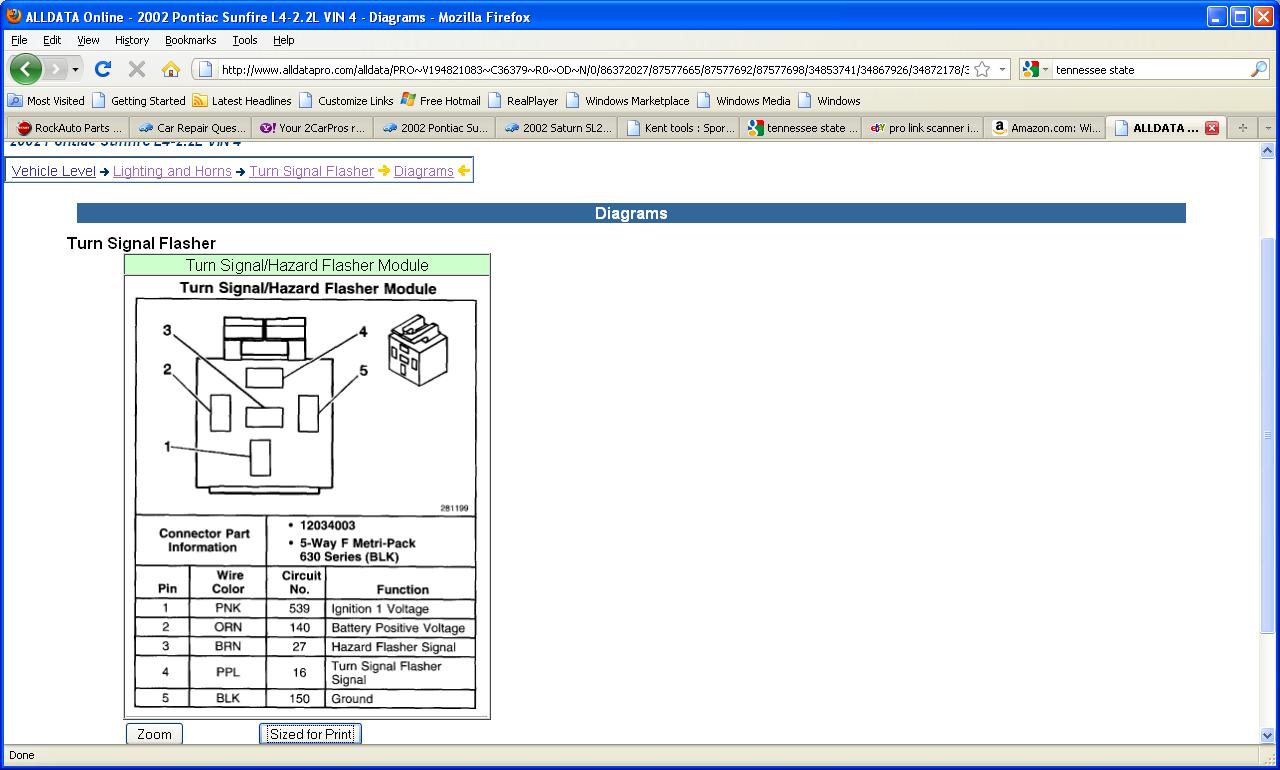Switch to the Car Repair Ques... tab

[x=190, y=128]
